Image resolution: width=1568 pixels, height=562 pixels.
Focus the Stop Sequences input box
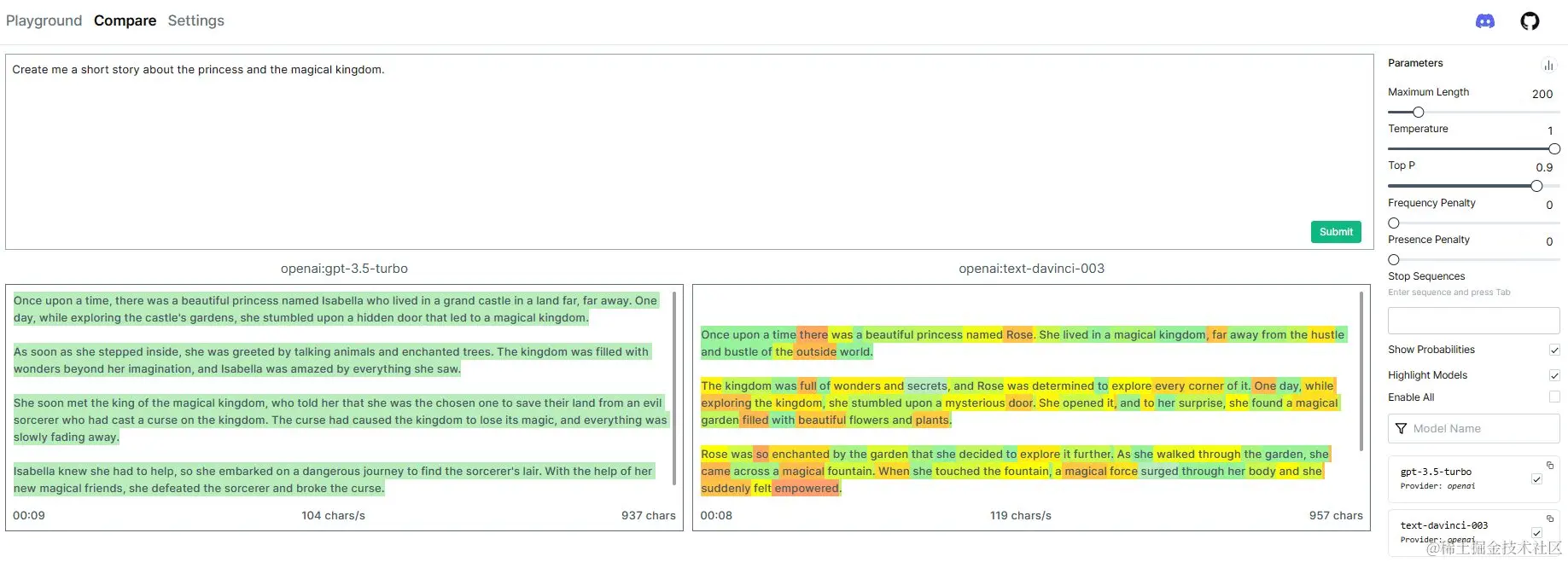coord(1473,321)
